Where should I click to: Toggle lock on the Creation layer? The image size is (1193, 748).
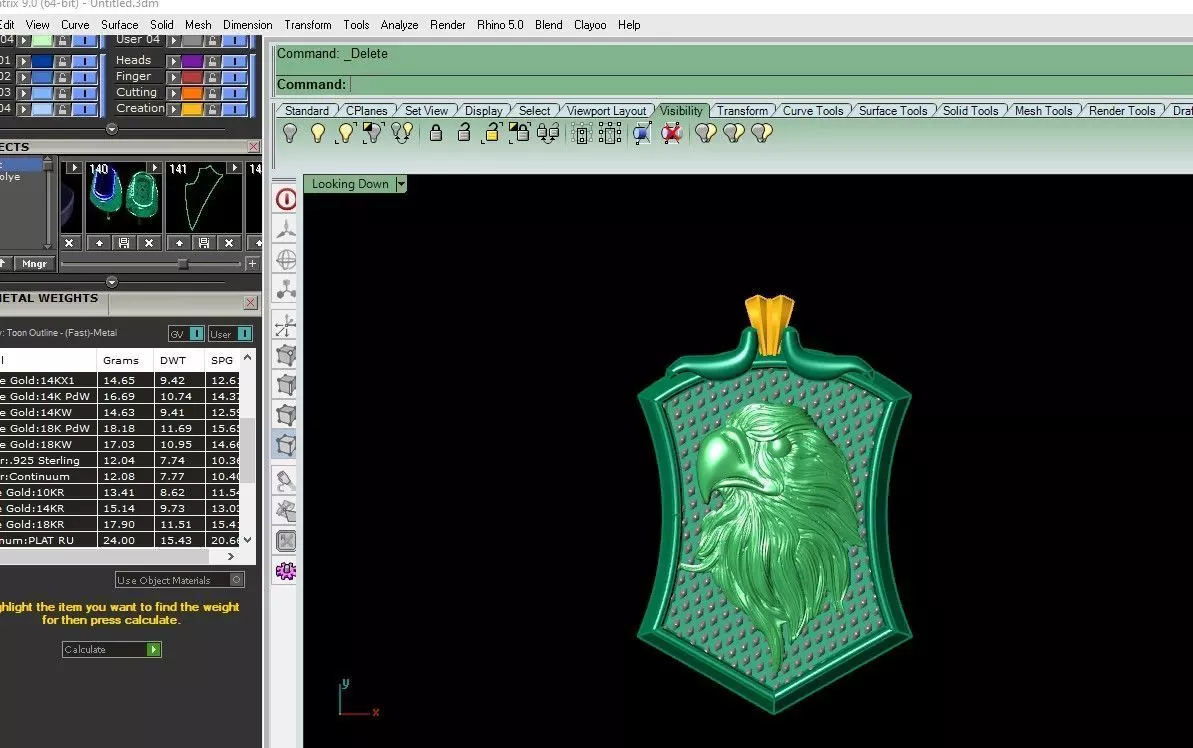point(213,109)
